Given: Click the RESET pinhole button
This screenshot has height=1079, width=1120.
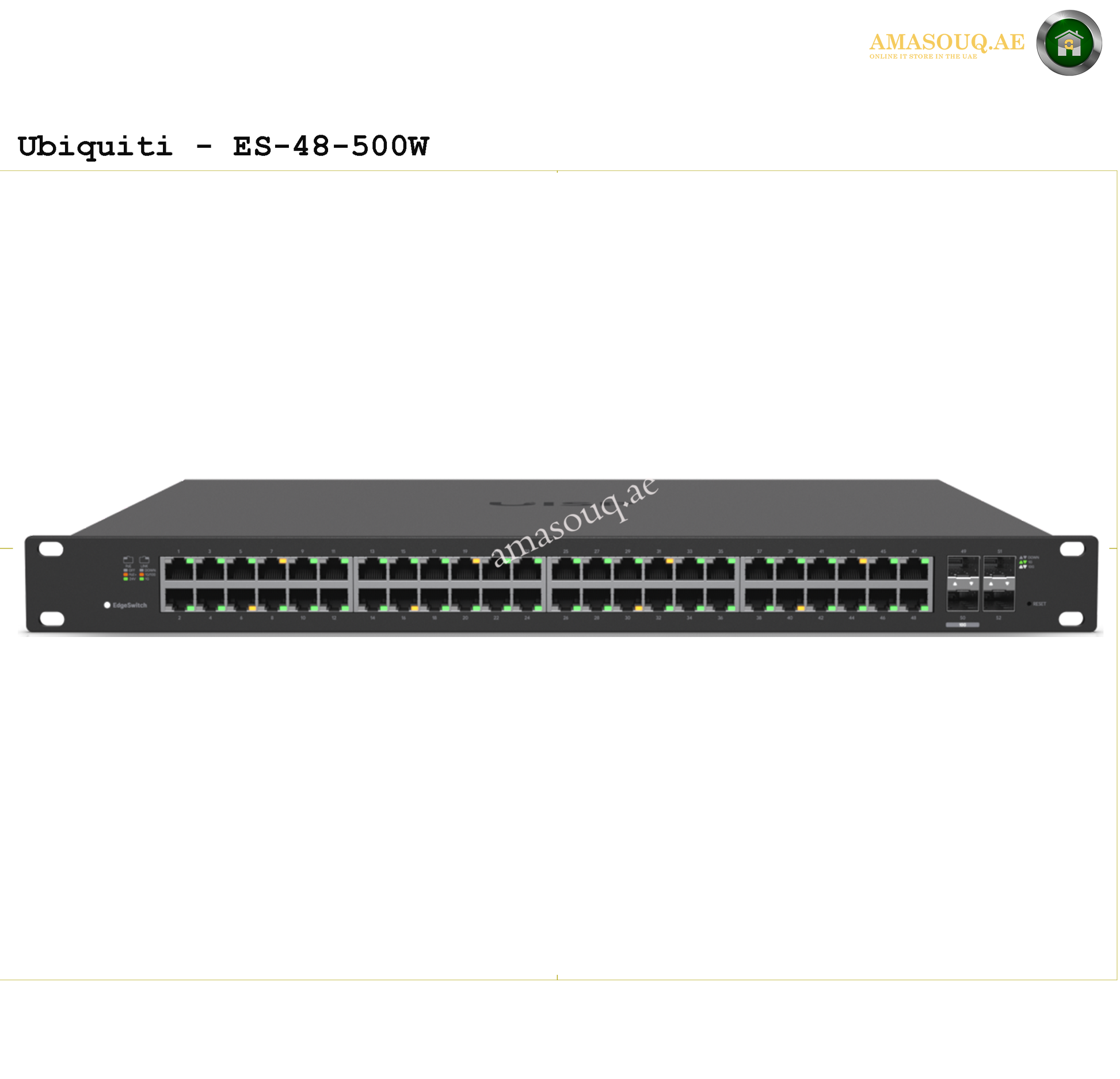Looking at the screenshot, I should point(1029,604).
